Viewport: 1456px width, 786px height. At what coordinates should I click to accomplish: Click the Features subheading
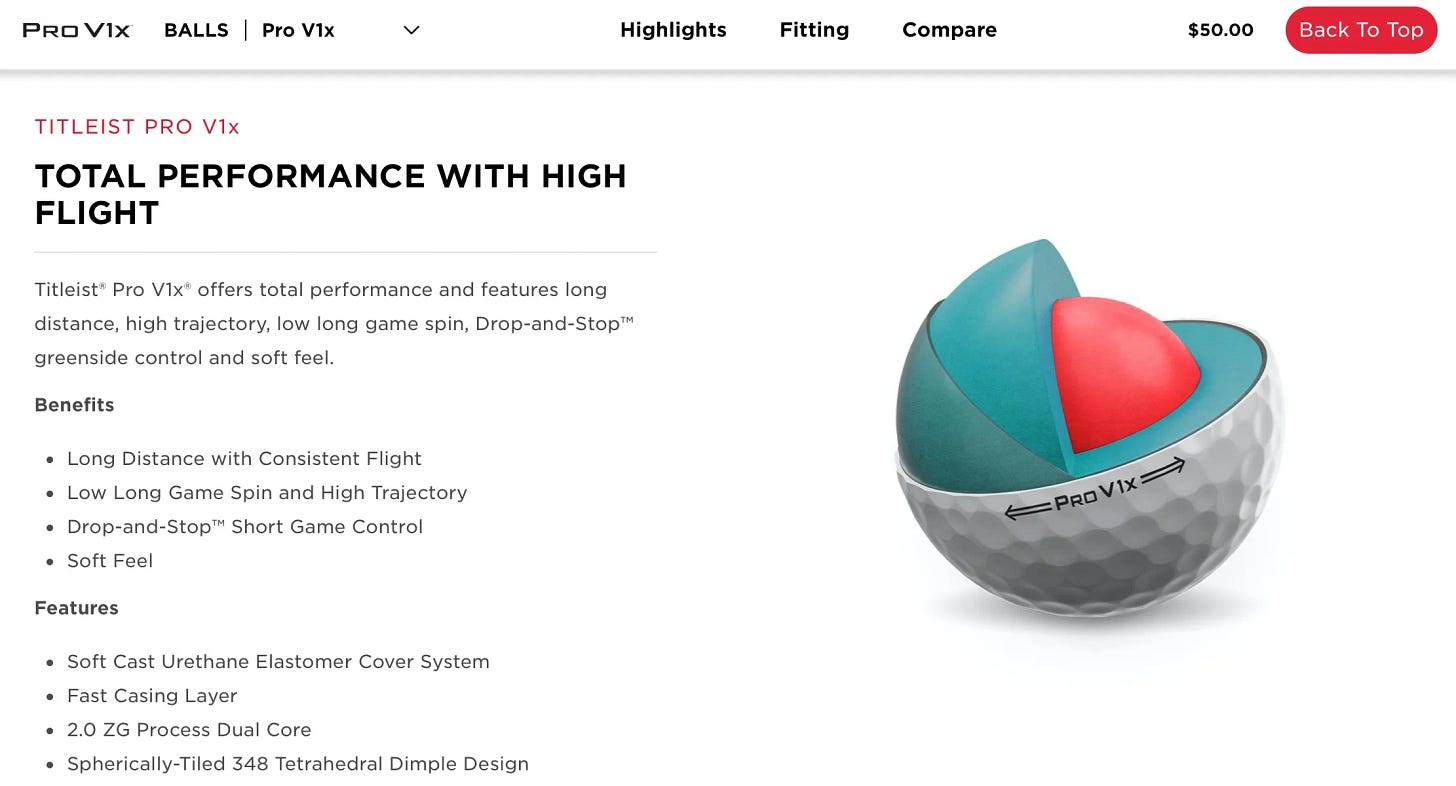[x=76, y=608]
